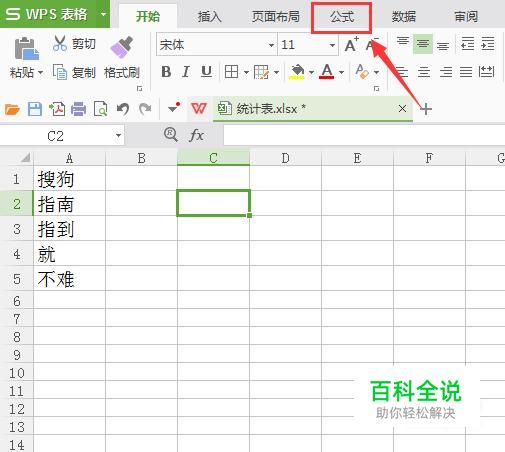
Task: Click in the formula bar input
Action: [364, 135]
